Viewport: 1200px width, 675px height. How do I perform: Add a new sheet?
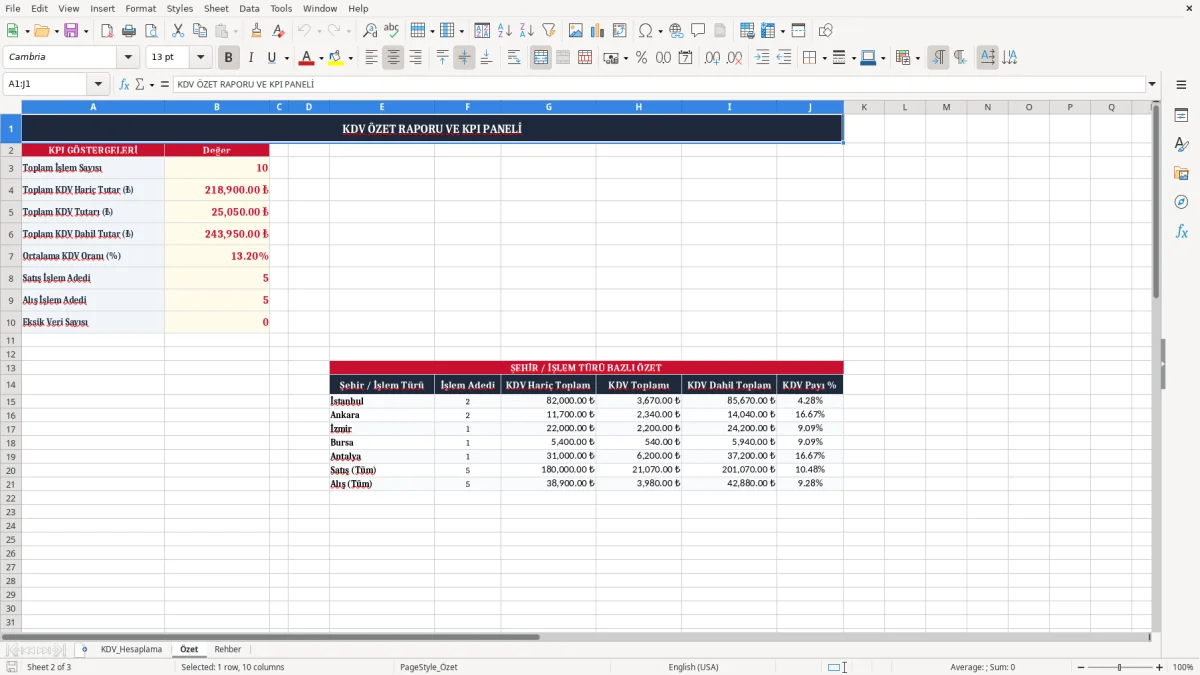pyautogui.click(x=84, y=650)
